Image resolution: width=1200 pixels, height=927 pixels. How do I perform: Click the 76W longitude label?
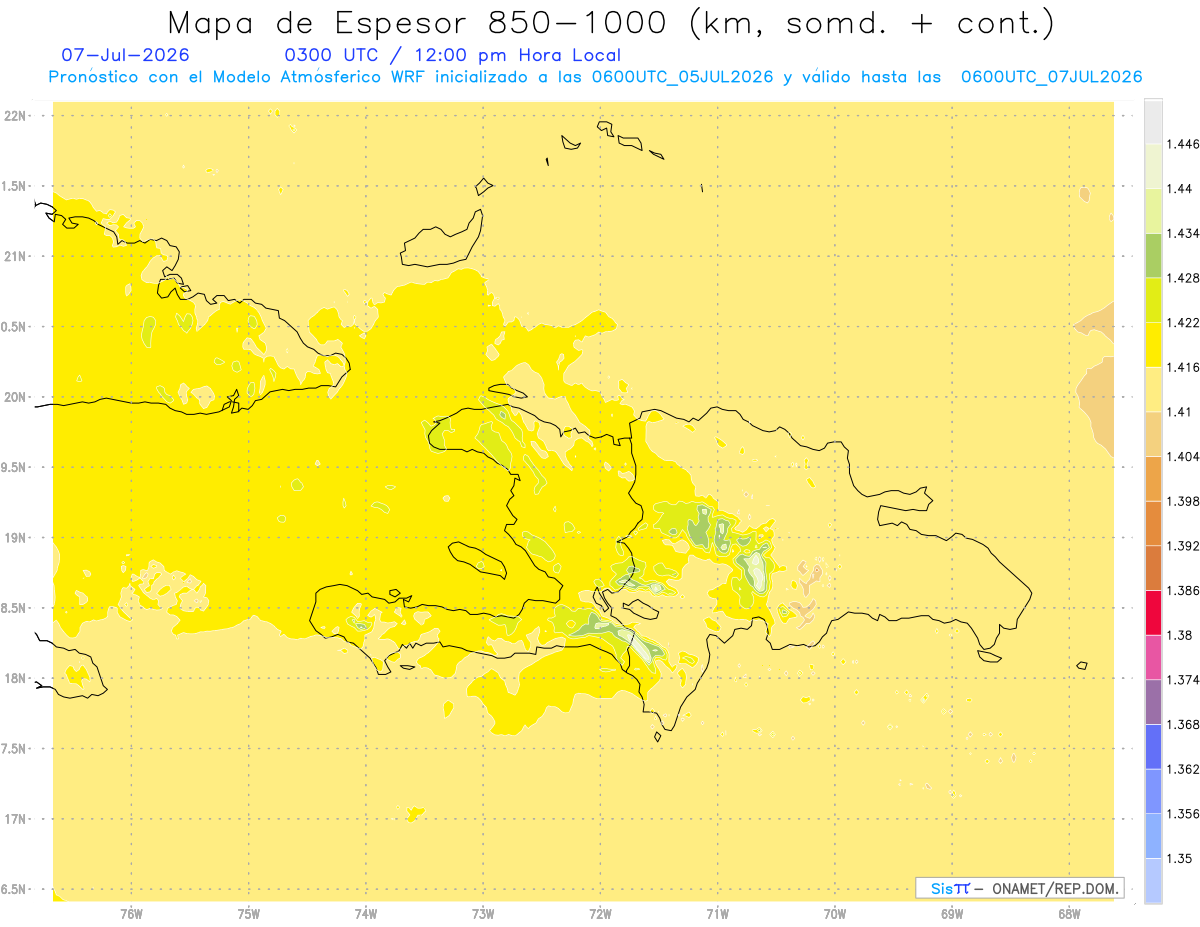point(131,914)
